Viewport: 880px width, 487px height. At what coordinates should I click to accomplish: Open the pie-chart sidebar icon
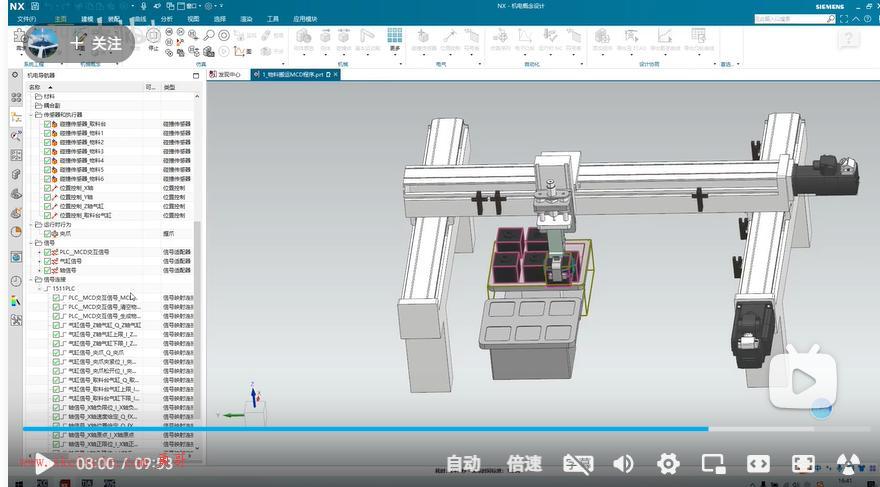click(x=16, y=232)
